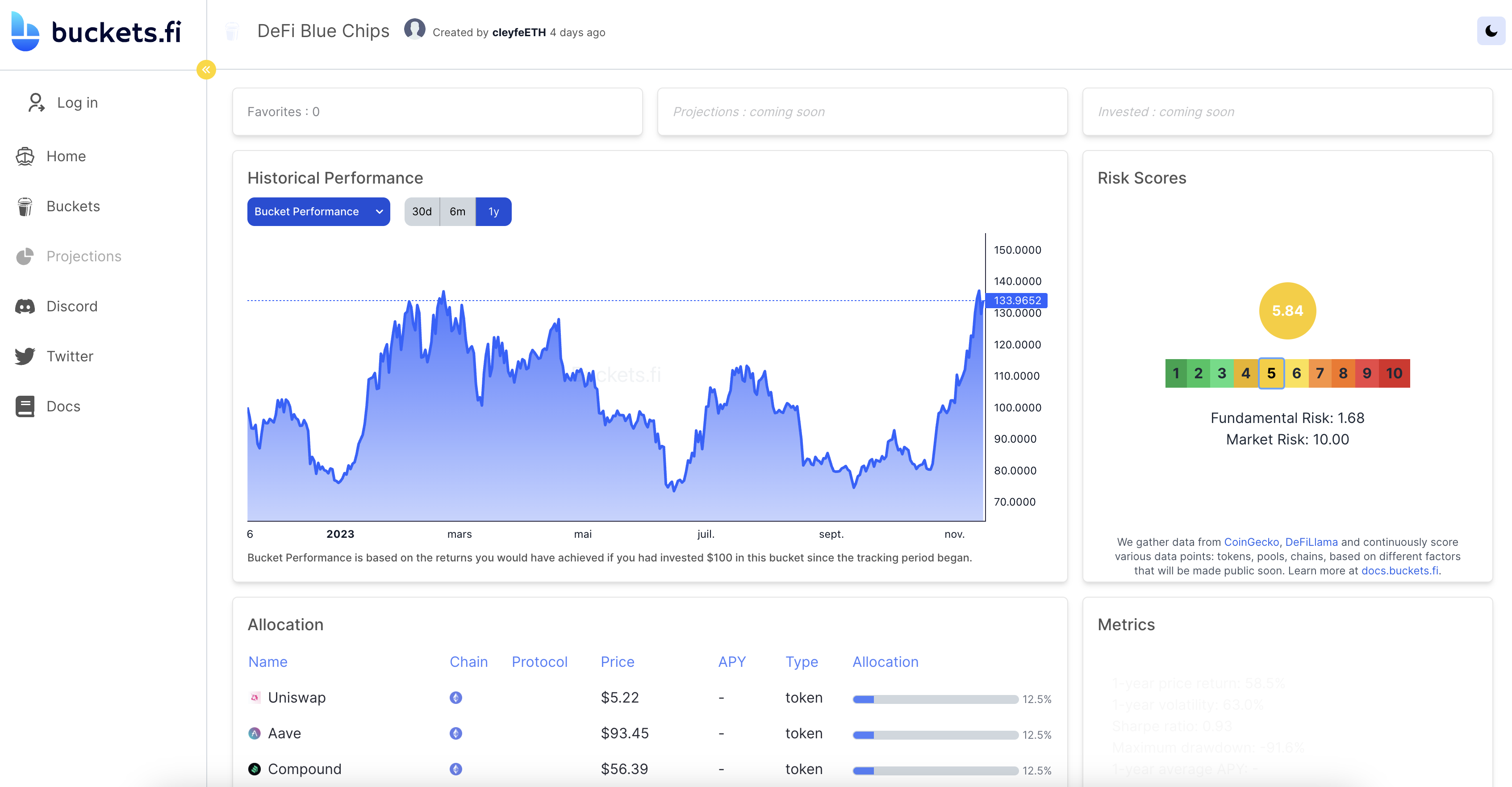Click the Compound allocation progress bar
The image size is (1512, 787).
coord(936,770)
